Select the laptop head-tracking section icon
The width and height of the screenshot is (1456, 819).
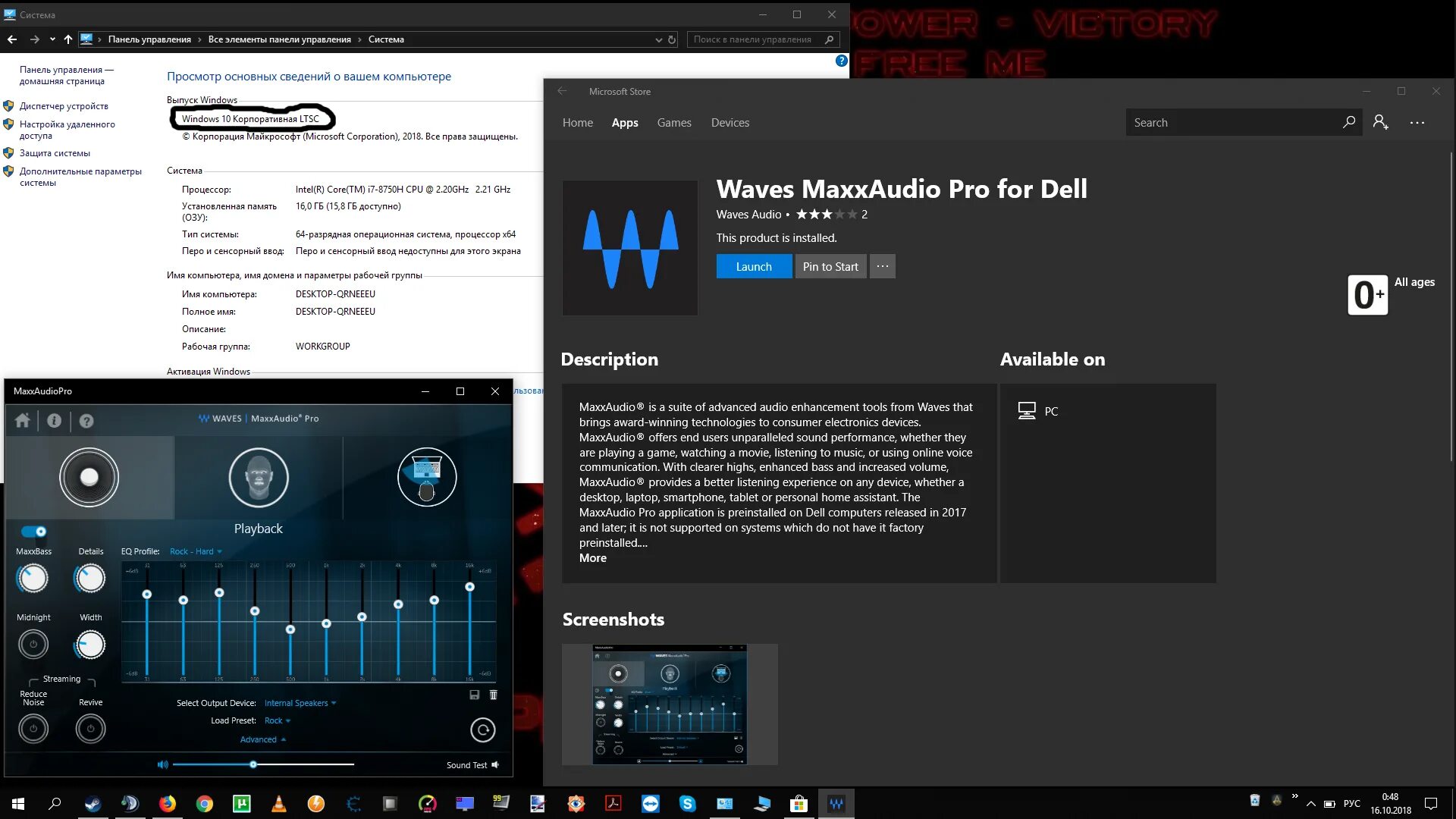pyautogui.click(x=427, y=477)
